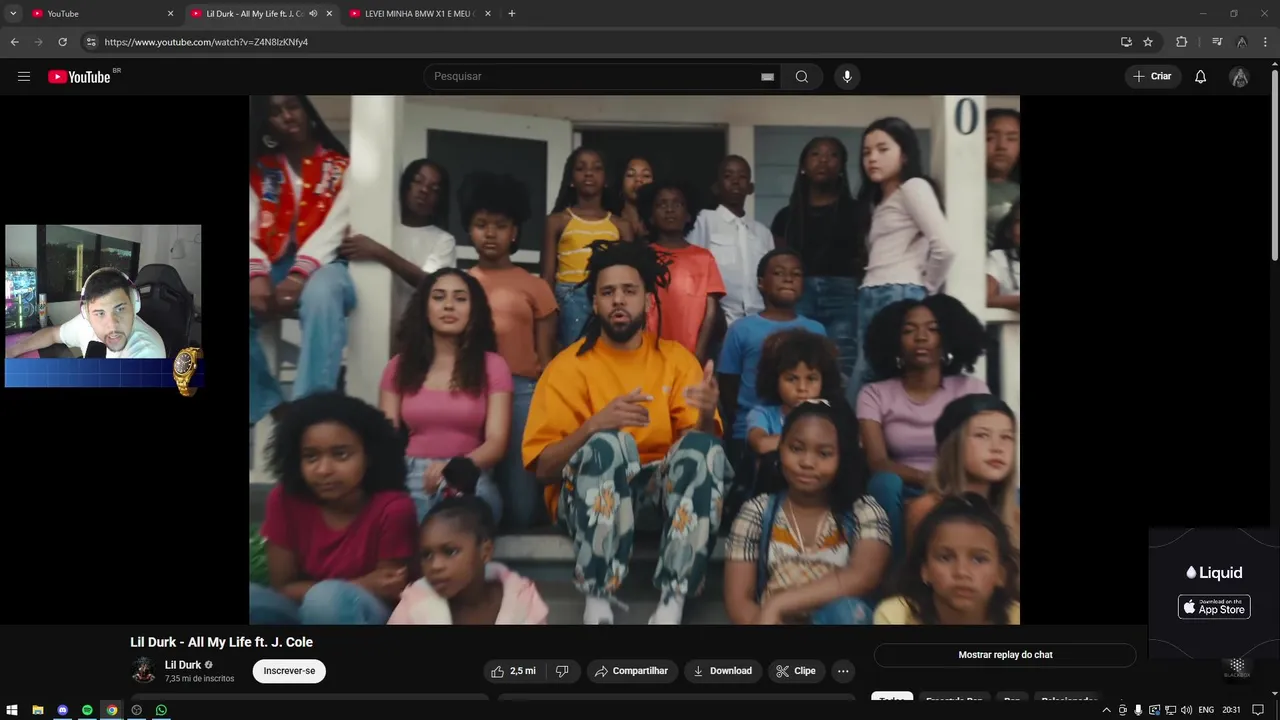Mute the Lil Durk tab via speaker icon
1280x720 pixels.
313,14
